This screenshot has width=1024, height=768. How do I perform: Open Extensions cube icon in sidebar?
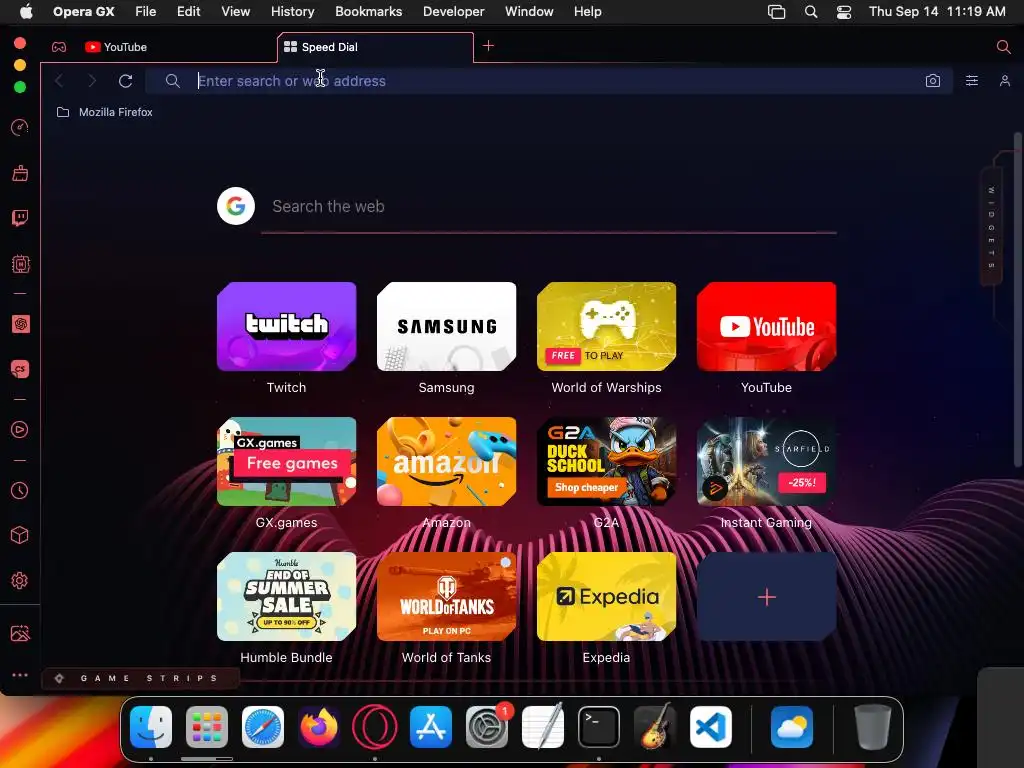20,536
